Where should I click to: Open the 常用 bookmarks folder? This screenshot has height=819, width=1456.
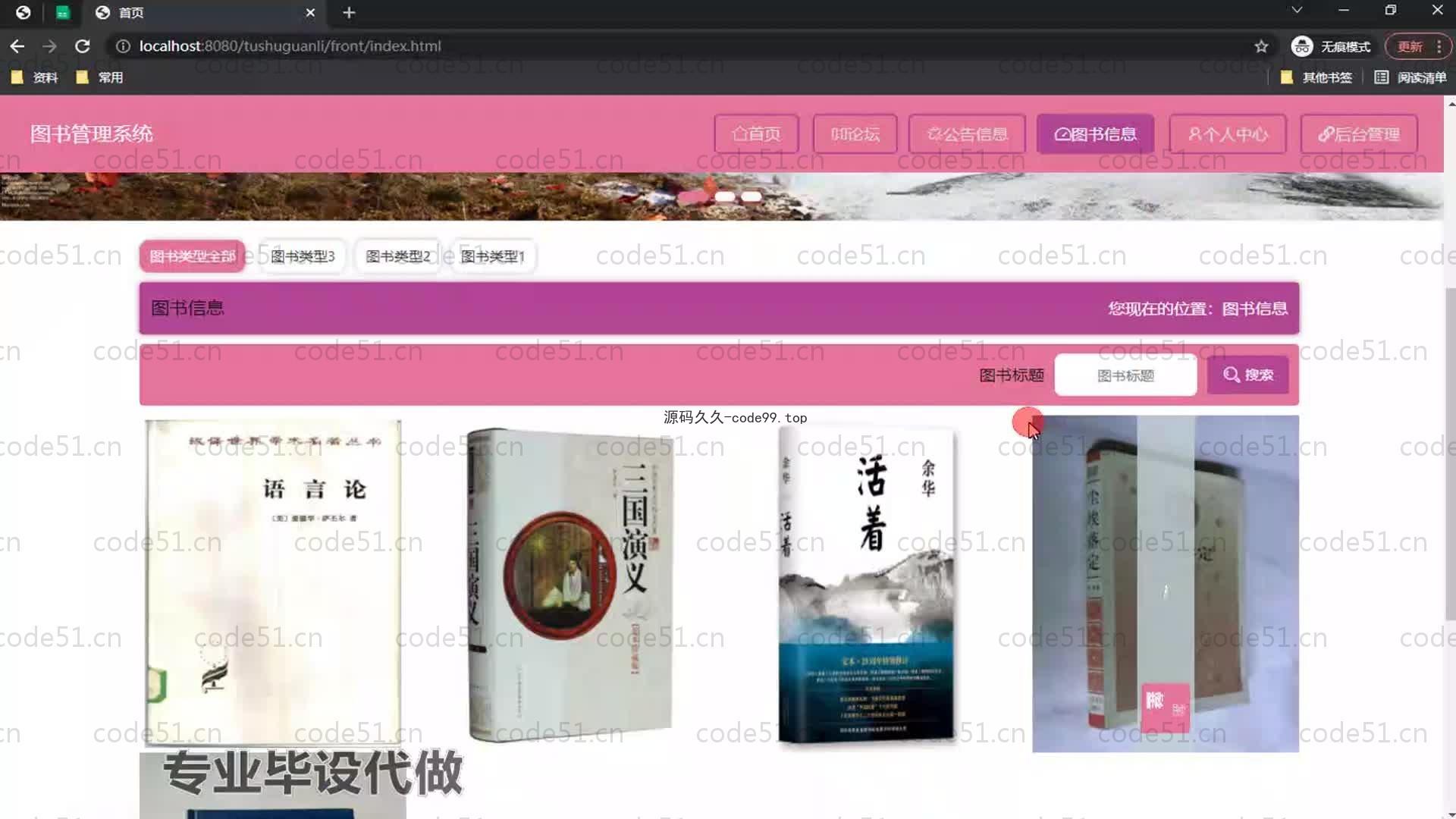100,77
